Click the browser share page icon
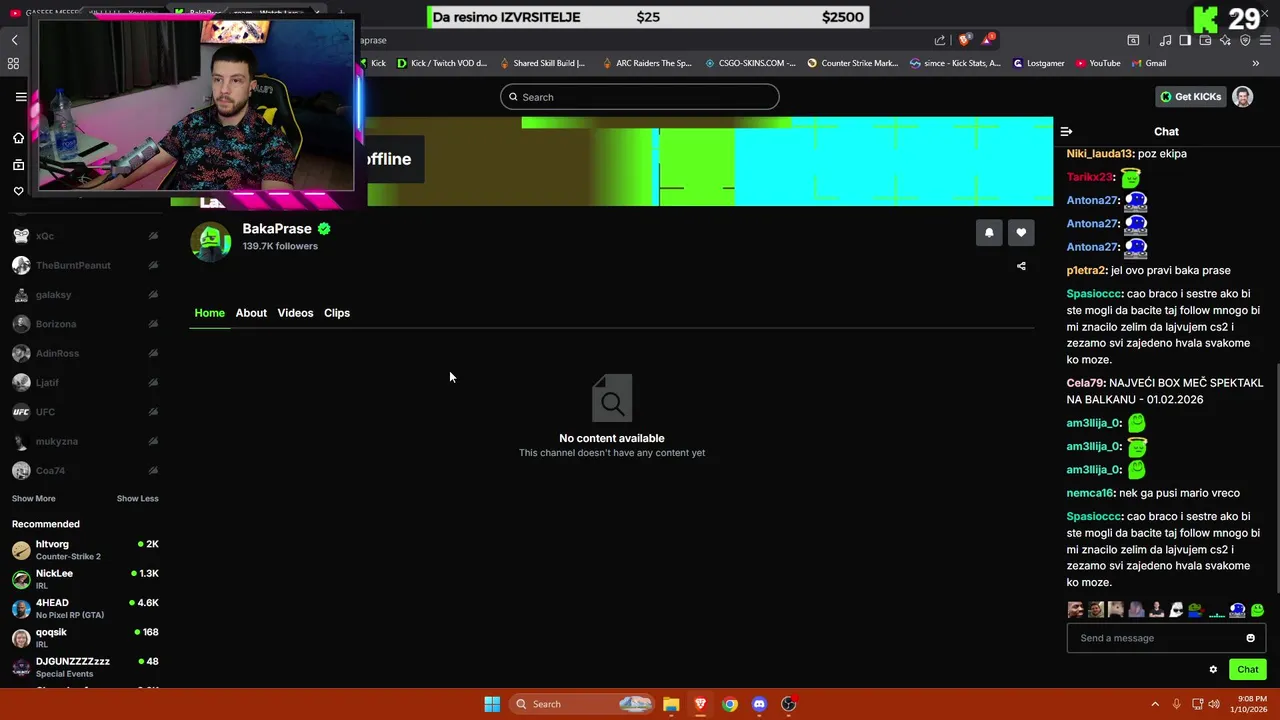Screen dimensions: 1280x720 click(940, 40)
